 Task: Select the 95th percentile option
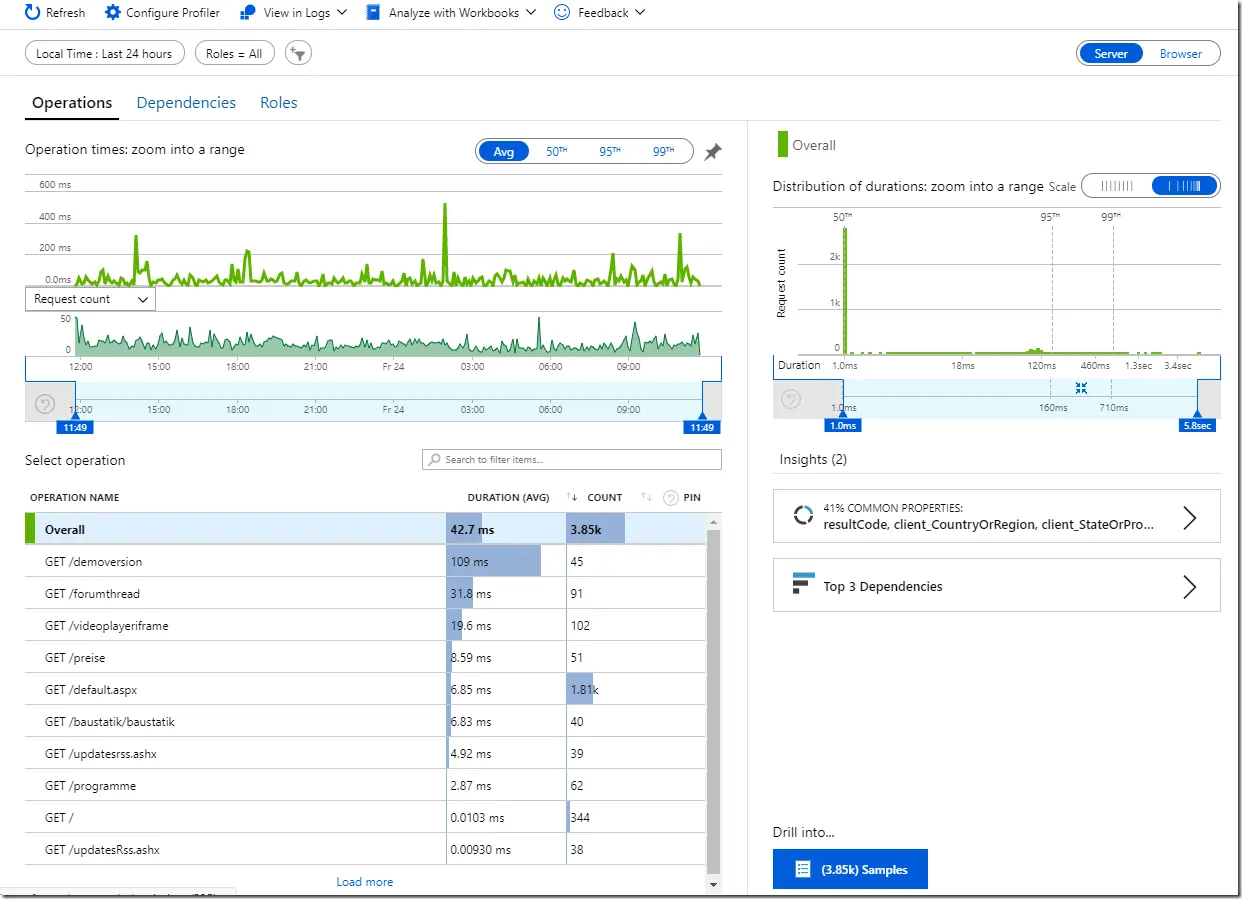pyautogui.click(x=610, y=152)
